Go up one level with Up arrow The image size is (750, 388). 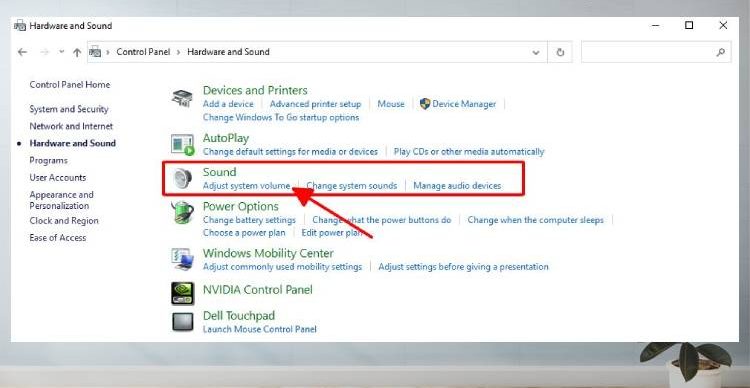(77, 52)
